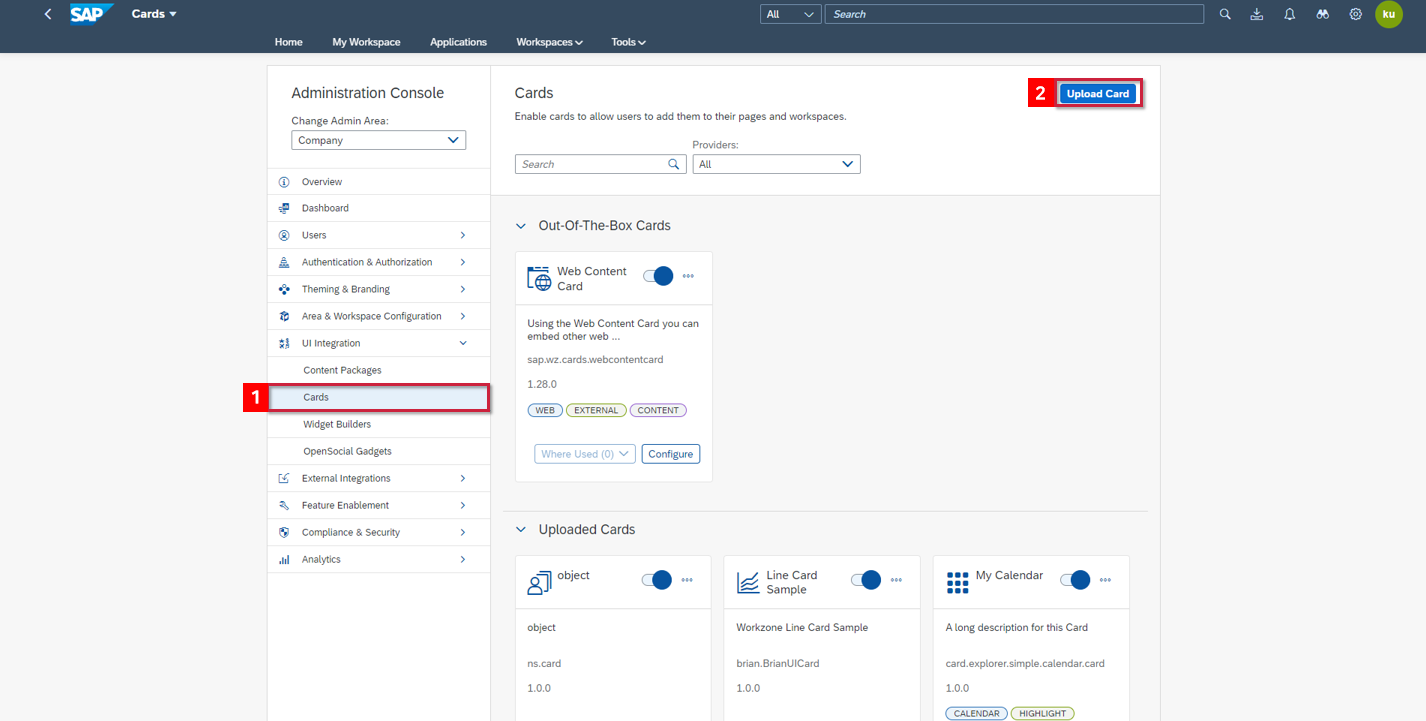
Task: Open the Applications menu item
Action: (x=458, y=42)
